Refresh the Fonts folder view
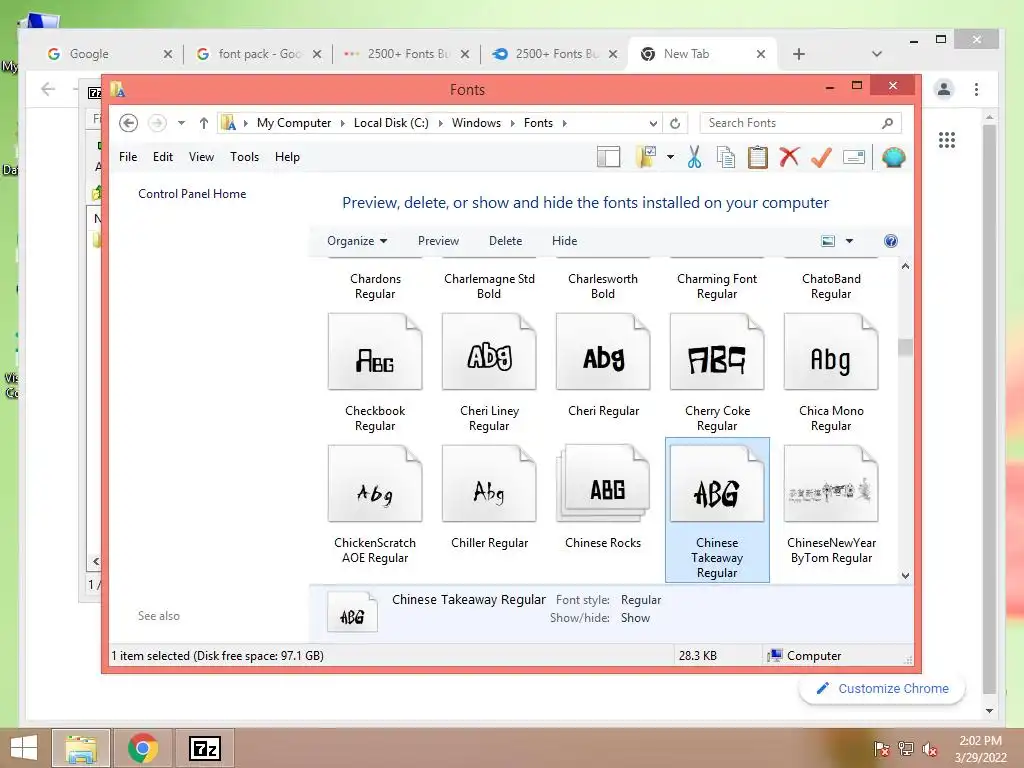The height and width of the screenshot is (768, 1024). tap(675, 123)
